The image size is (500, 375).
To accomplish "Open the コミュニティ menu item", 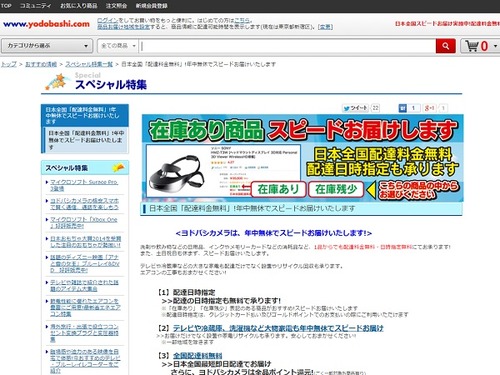I will pos(35,6).
